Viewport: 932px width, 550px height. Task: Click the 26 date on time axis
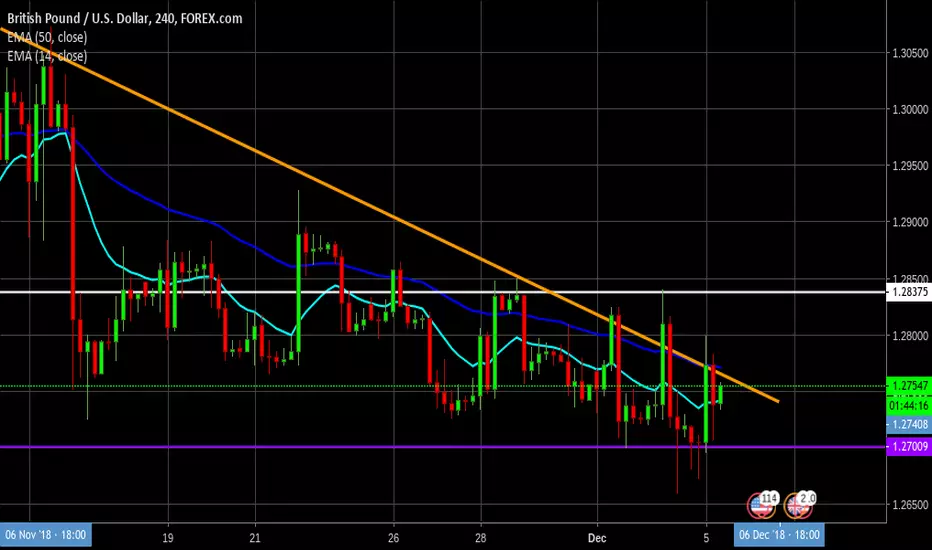(x=393, y=538)
